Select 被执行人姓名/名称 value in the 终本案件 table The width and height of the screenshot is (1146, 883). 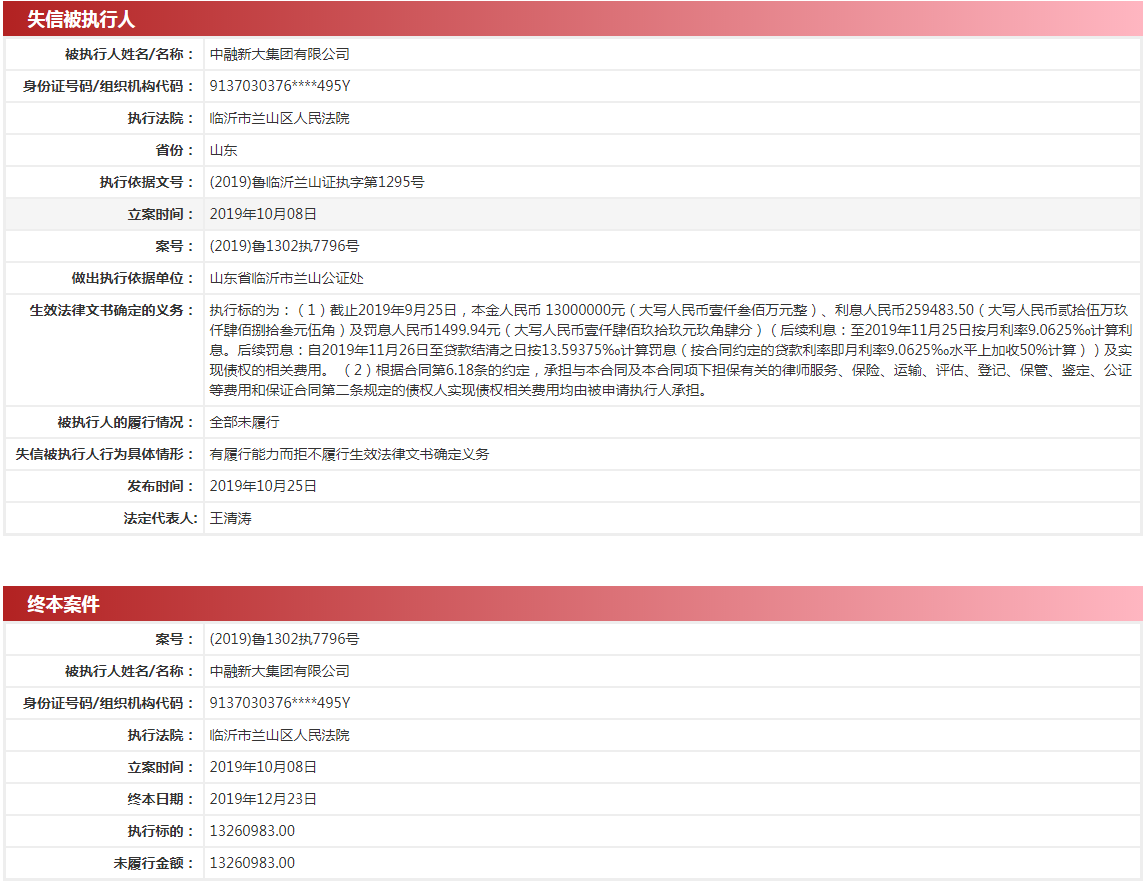pyautogui.click(x=279, y=671)
